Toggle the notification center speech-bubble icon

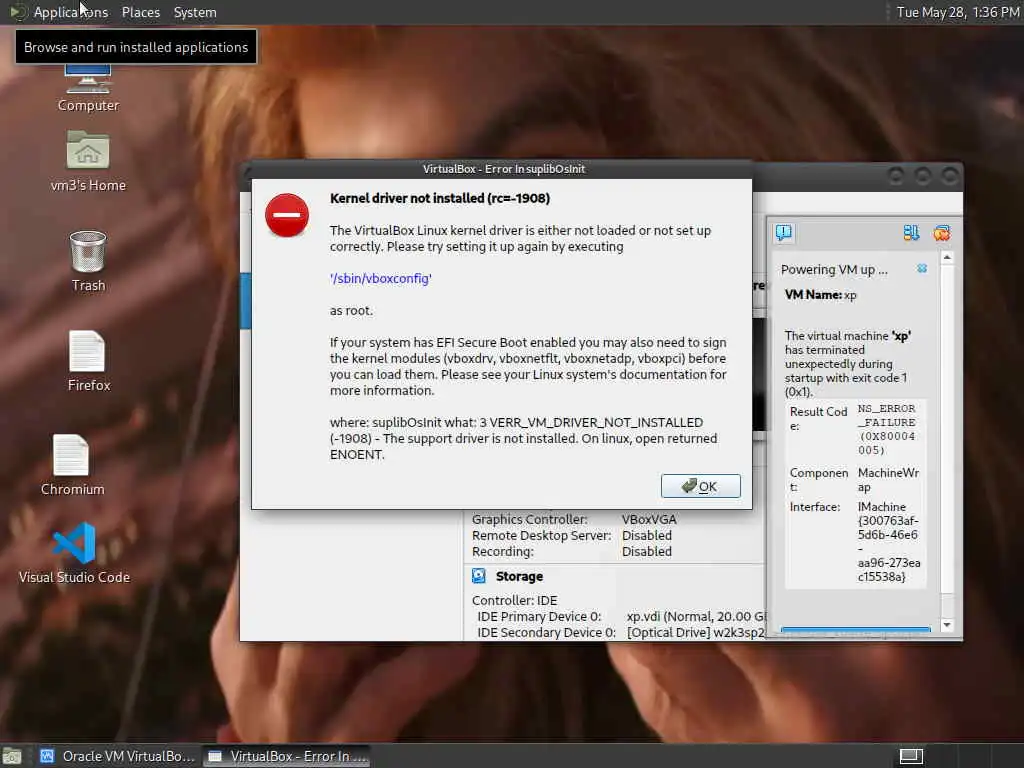[x=784, y=232]
